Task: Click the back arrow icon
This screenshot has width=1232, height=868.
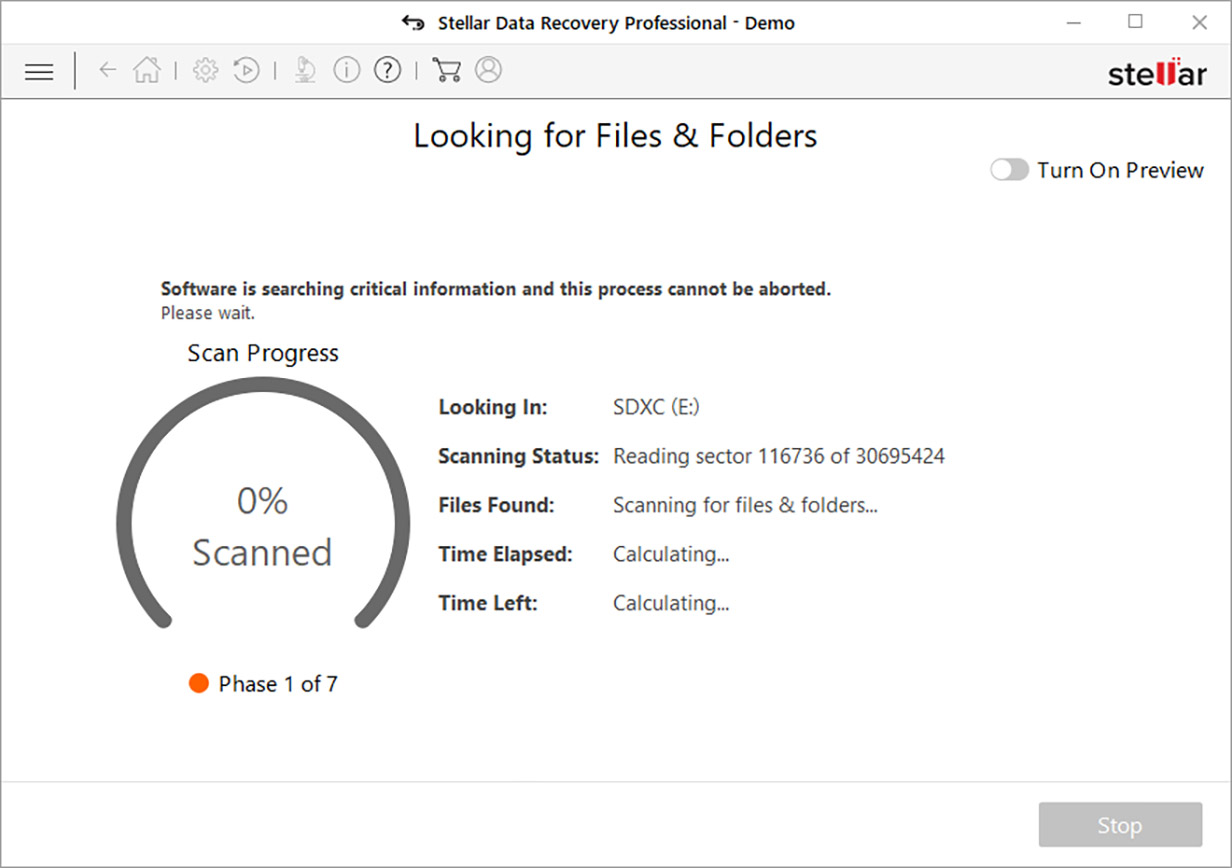Action: pos(107,70)
